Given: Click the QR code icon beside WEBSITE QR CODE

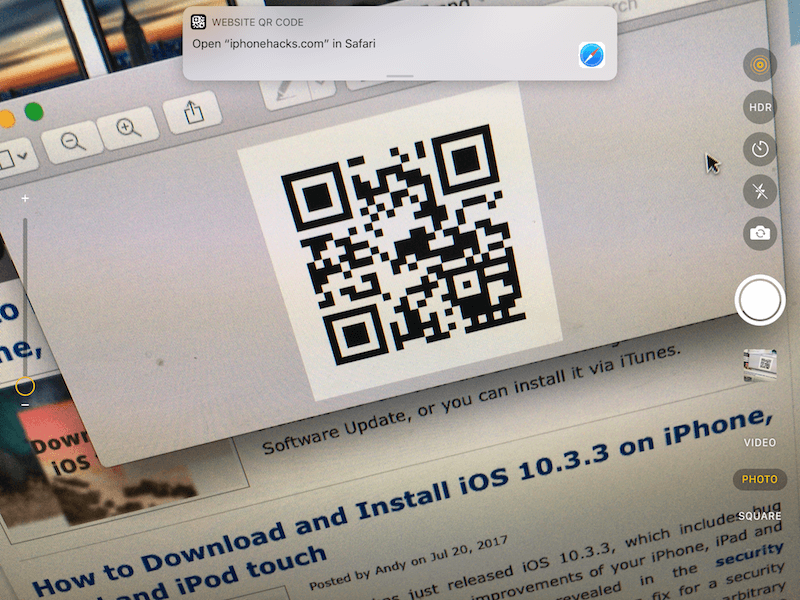Looking at the screenshot, I should coord(199,21).
